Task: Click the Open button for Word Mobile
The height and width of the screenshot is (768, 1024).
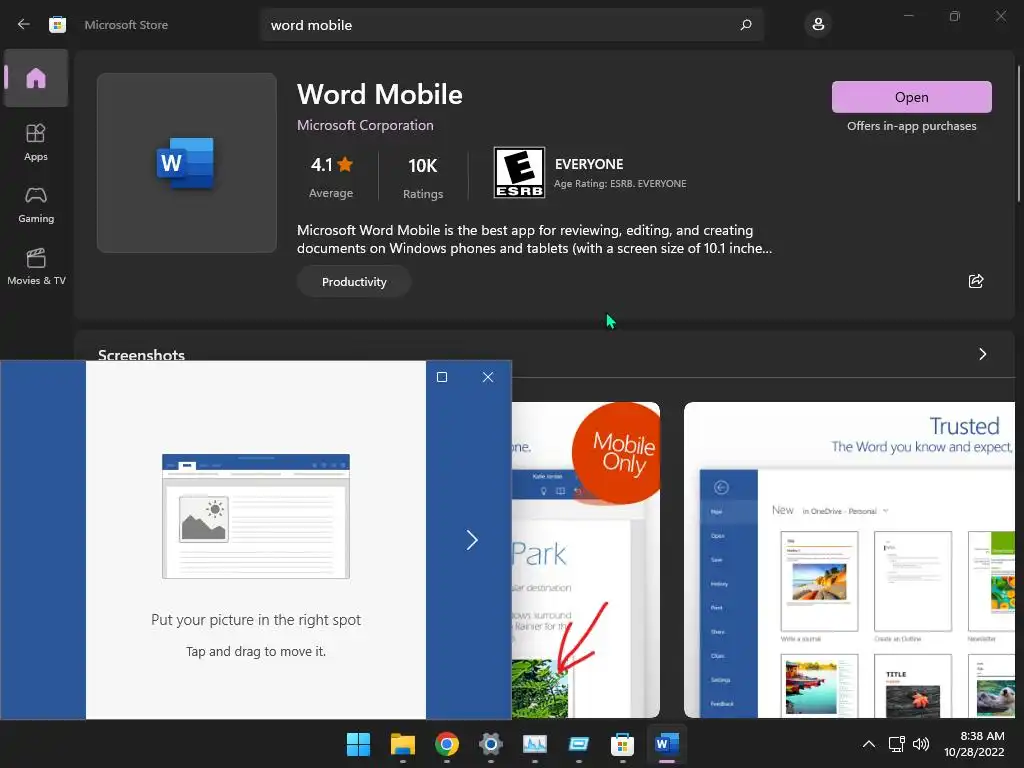Action: click(912, 97)
